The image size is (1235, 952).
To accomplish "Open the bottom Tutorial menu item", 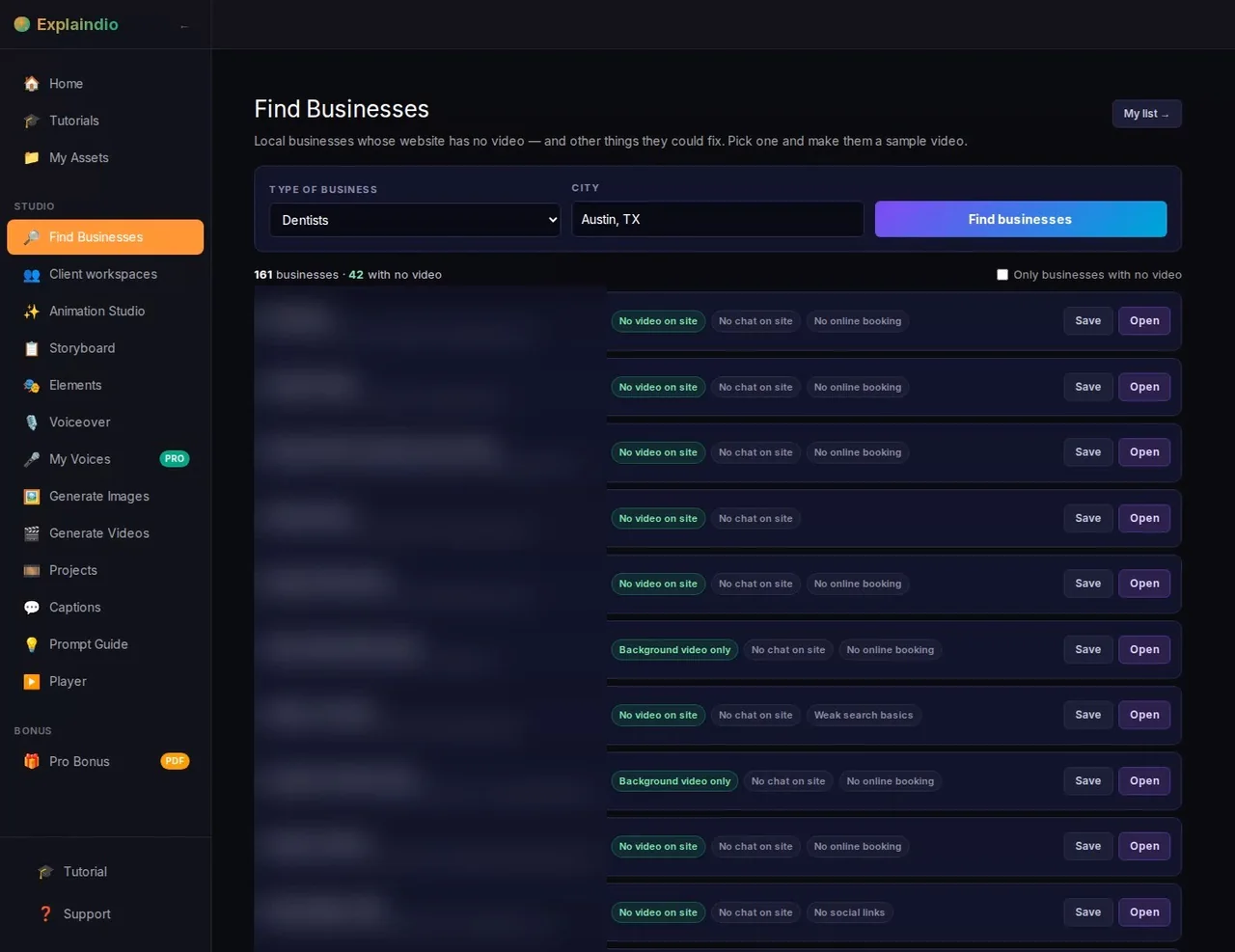I will click(x=105, y=872).
